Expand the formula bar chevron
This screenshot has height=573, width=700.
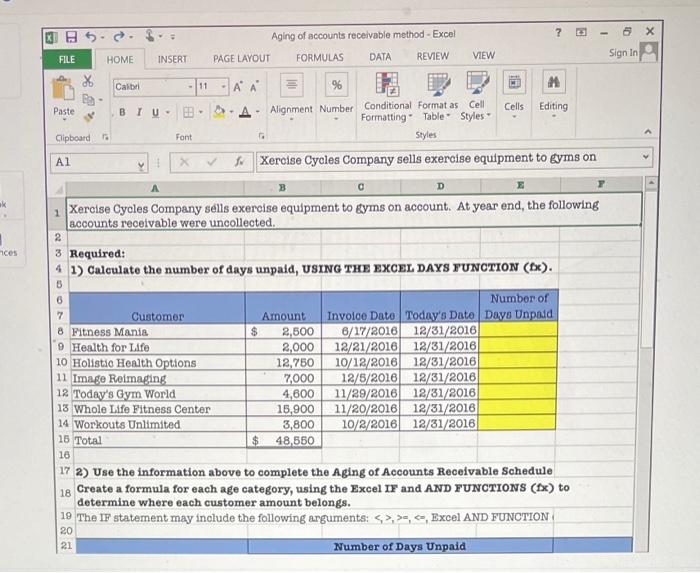point(645,157)
